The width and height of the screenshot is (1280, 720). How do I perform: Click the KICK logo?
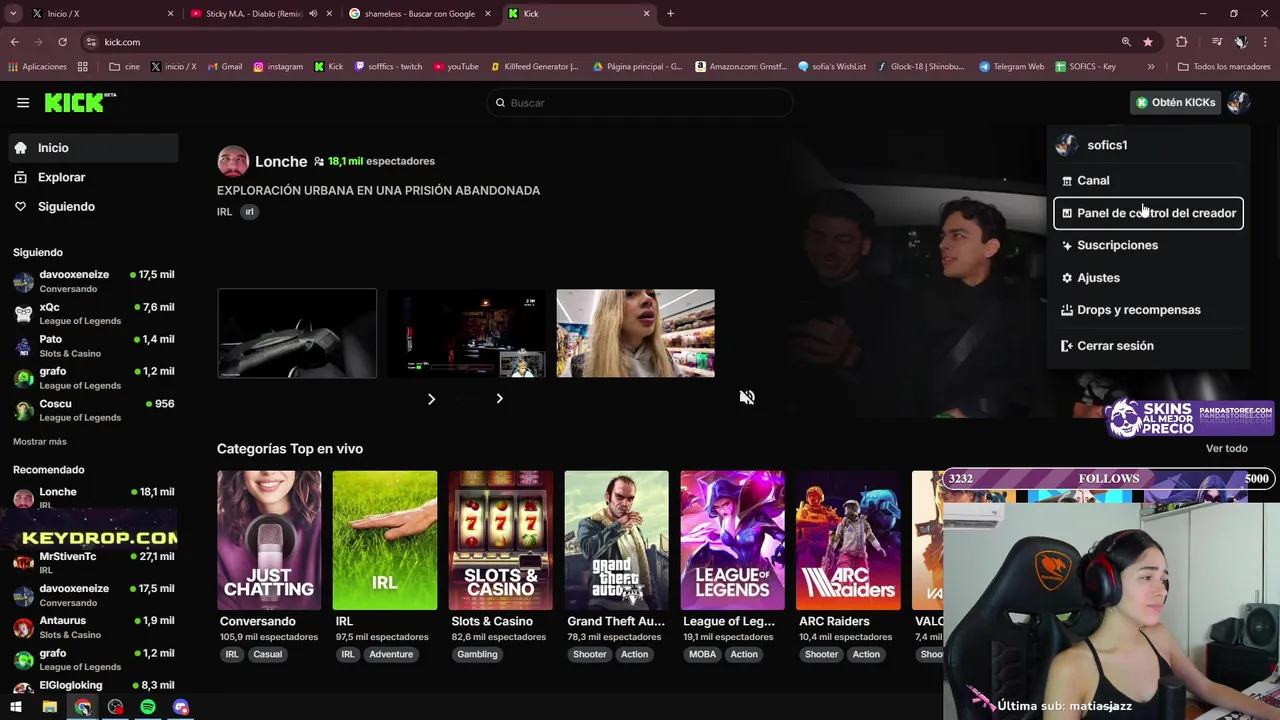[x=80, y=102]
